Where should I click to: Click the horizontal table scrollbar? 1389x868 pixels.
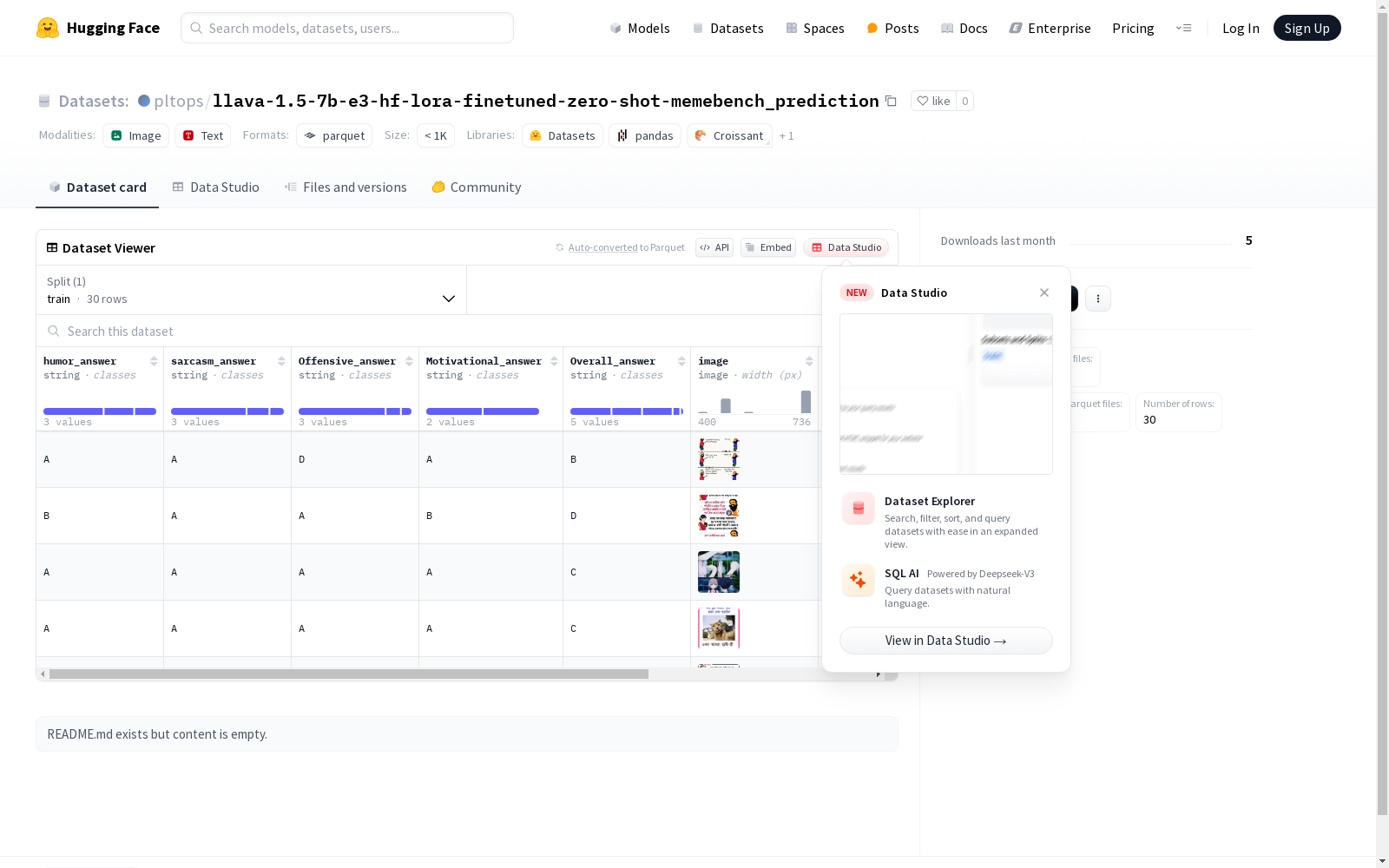pyautogui.click(x=349, y=674)
